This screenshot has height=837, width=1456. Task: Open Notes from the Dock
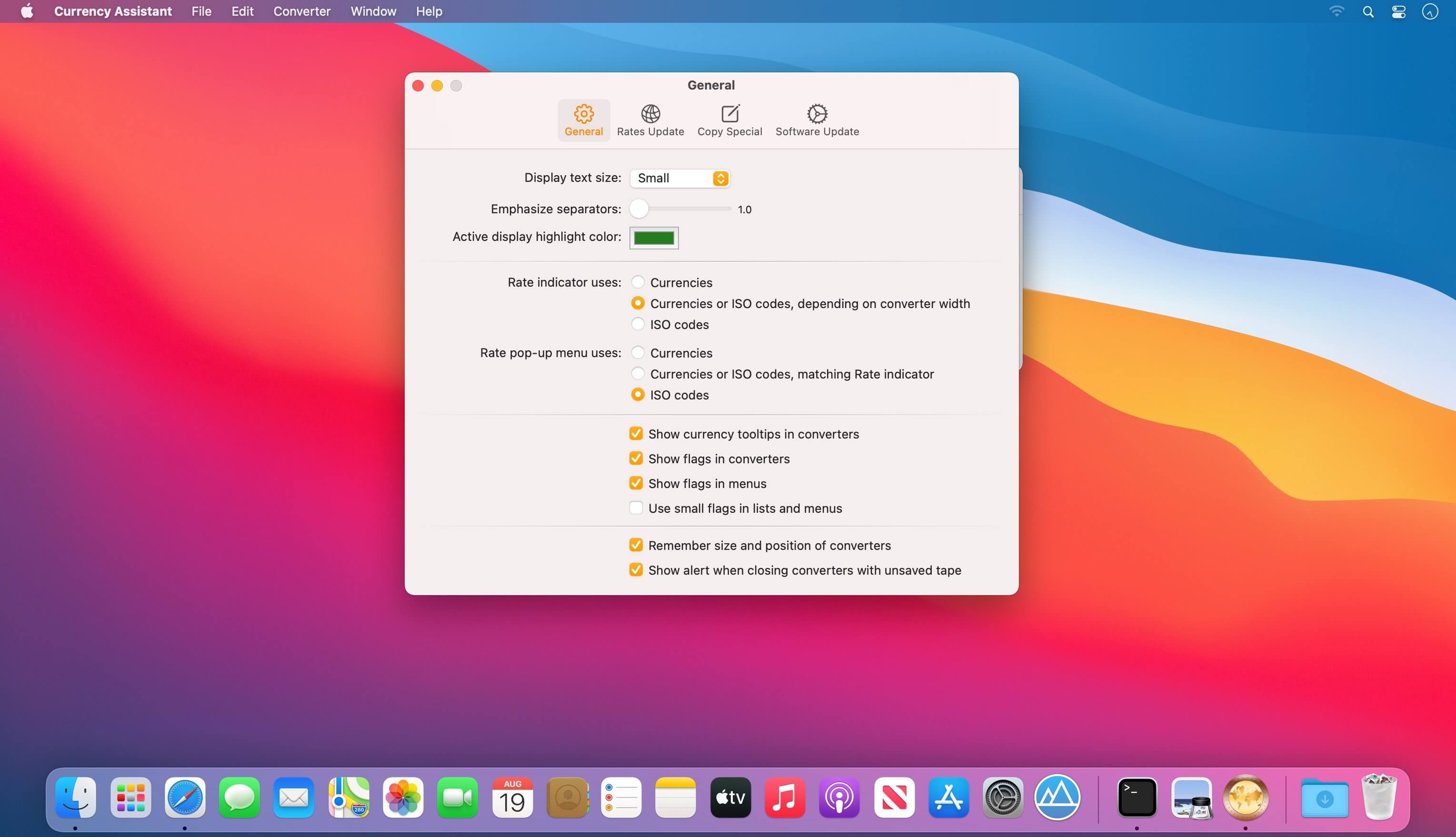[x=676, y=797]
